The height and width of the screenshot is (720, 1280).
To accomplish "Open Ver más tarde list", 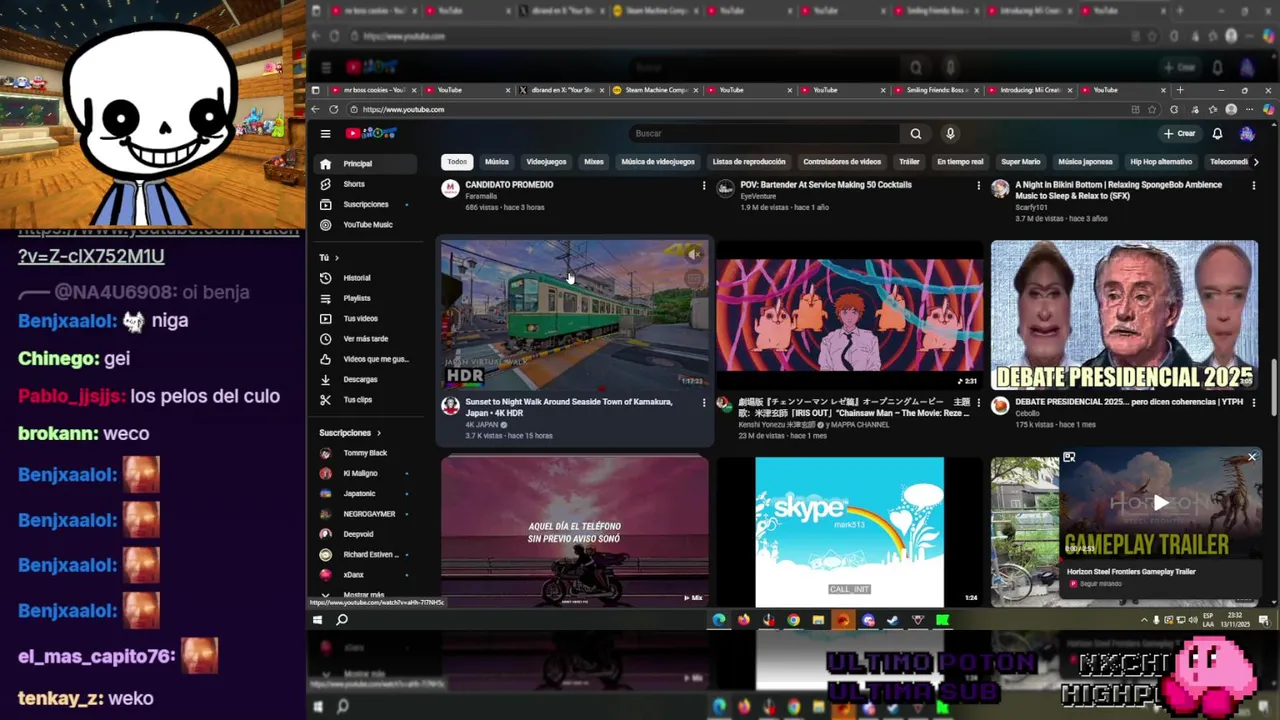I will click(x=364, y=338).
